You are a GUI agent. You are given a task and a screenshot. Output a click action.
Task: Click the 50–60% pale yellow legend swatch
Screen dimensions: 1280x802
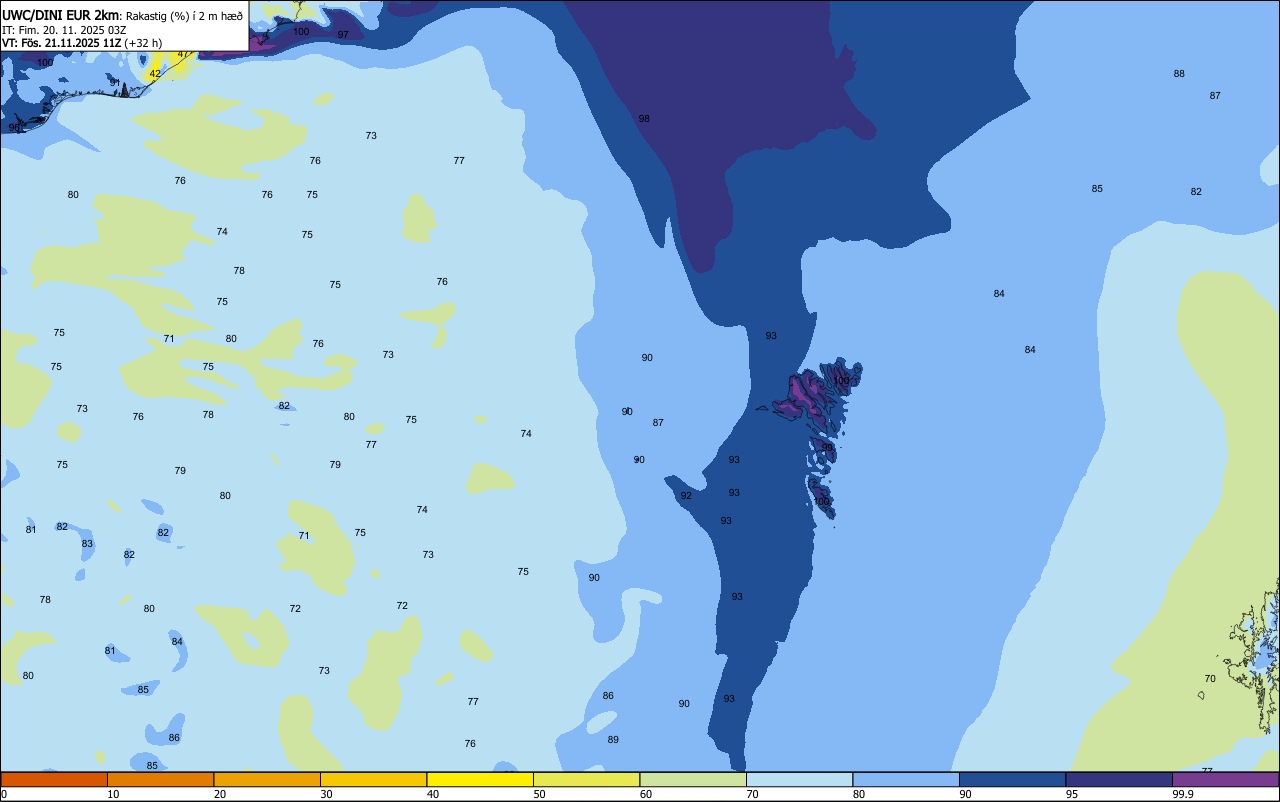click(586, 779)
